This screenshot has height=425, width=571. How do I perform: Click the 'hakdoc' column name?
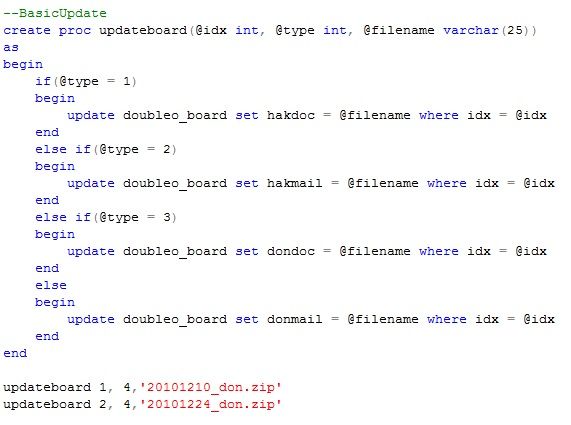click(x=291, y=115)
